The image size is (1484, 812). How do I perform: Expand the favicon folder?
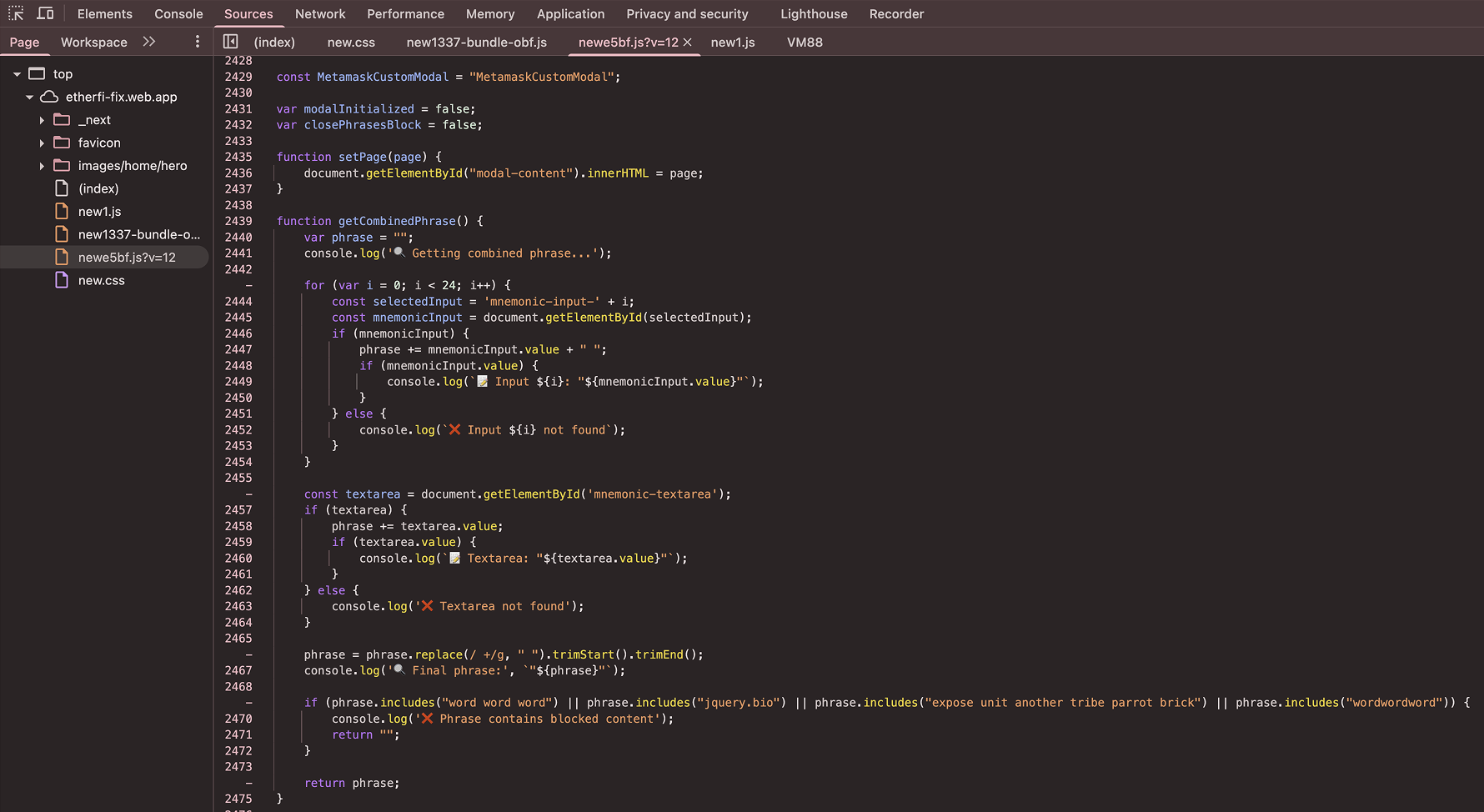coord(42,143)
